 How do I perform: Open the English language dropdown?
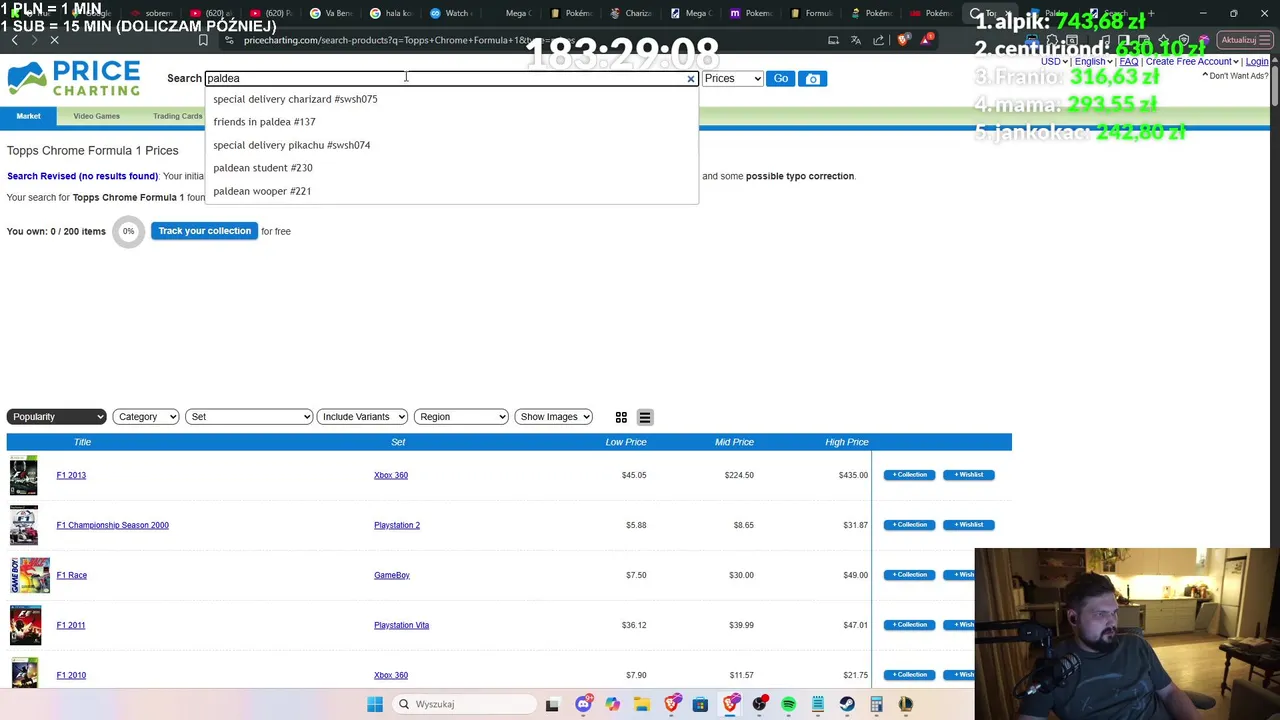tap(1094, 62)
